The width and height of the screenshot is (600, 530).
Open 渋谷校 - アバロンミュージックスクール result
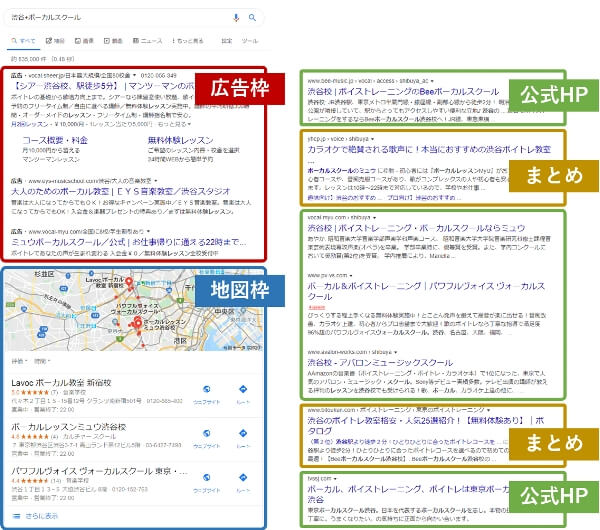pos(380,362)
